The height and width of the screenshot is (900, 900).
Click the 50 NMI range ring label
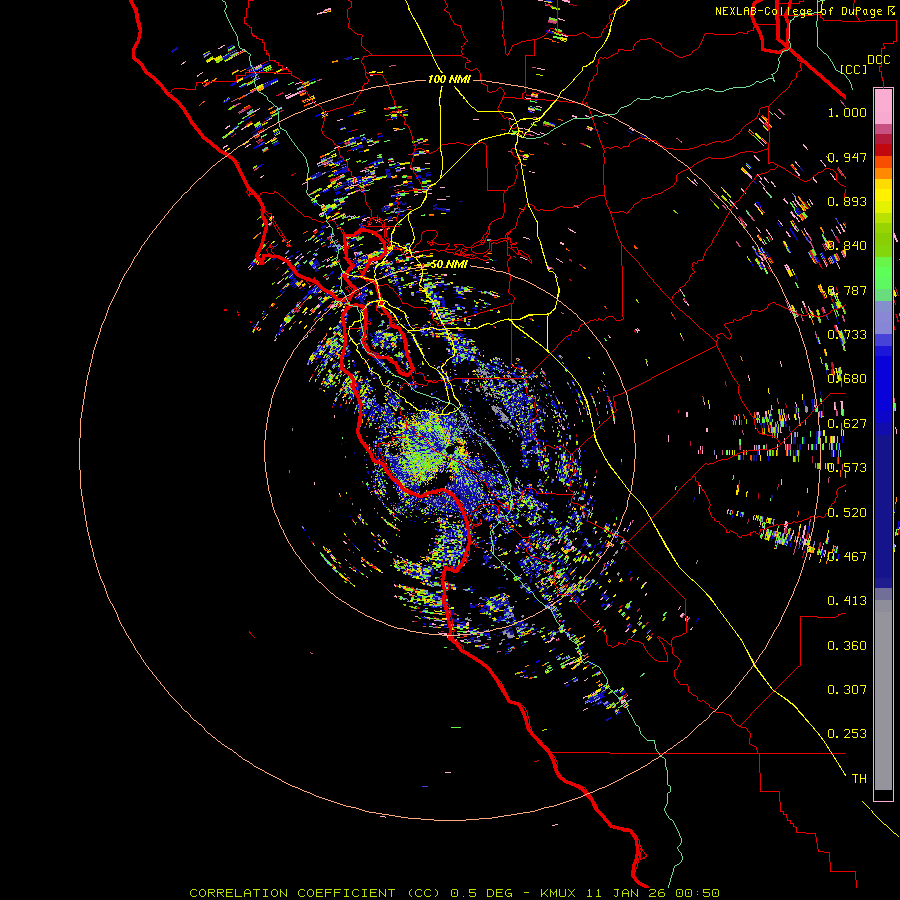pyautogui.click(x=449, y=264)
